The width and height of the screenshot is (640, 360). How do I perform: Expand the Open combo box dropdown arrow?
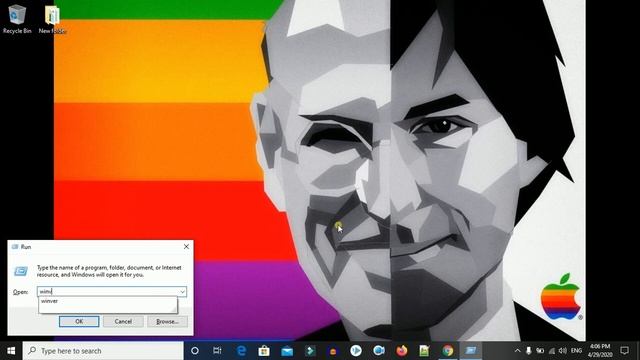(182, 291)
